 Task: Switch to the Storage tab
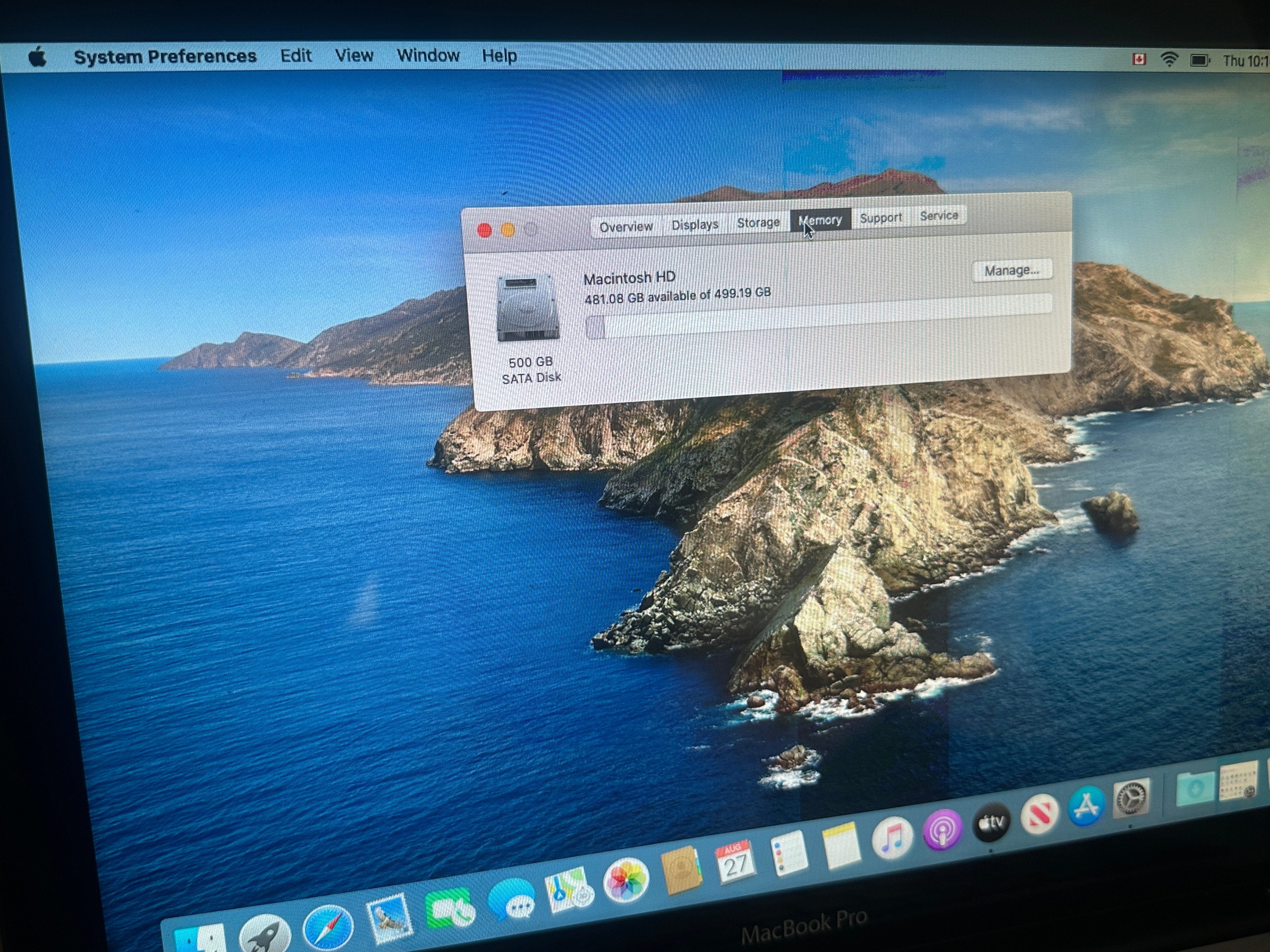758,222
